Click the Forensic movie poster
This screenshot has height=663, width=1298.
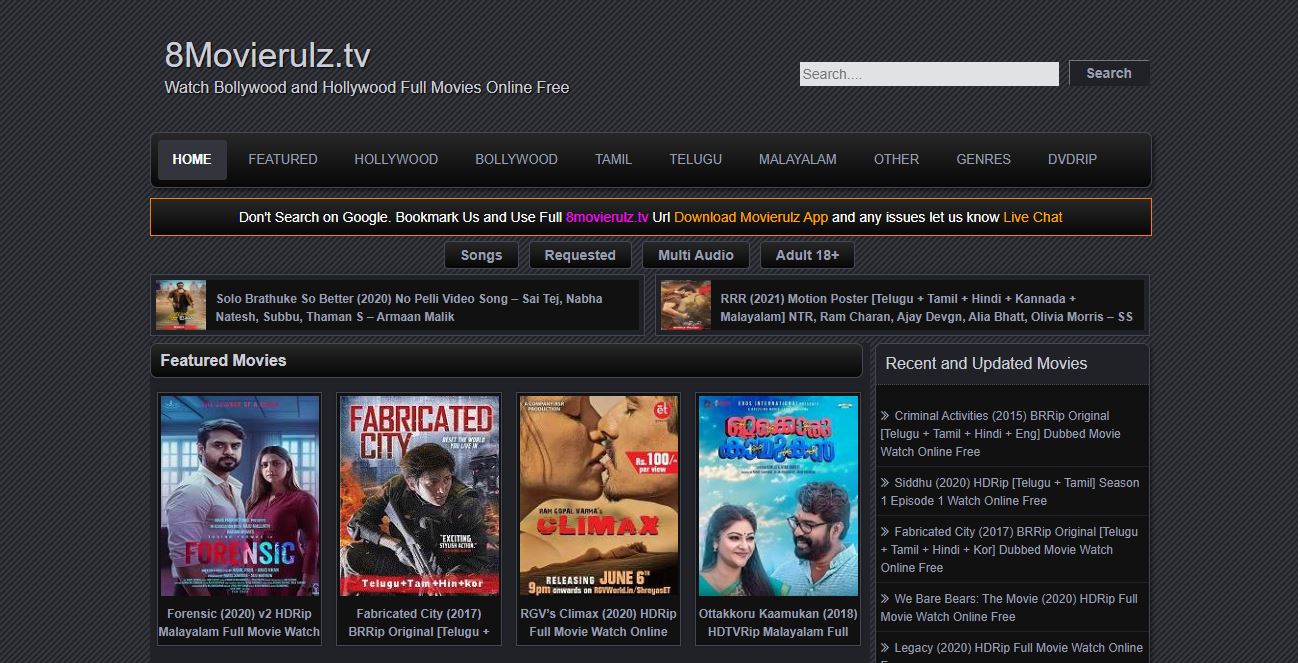(x=240, y=496)
